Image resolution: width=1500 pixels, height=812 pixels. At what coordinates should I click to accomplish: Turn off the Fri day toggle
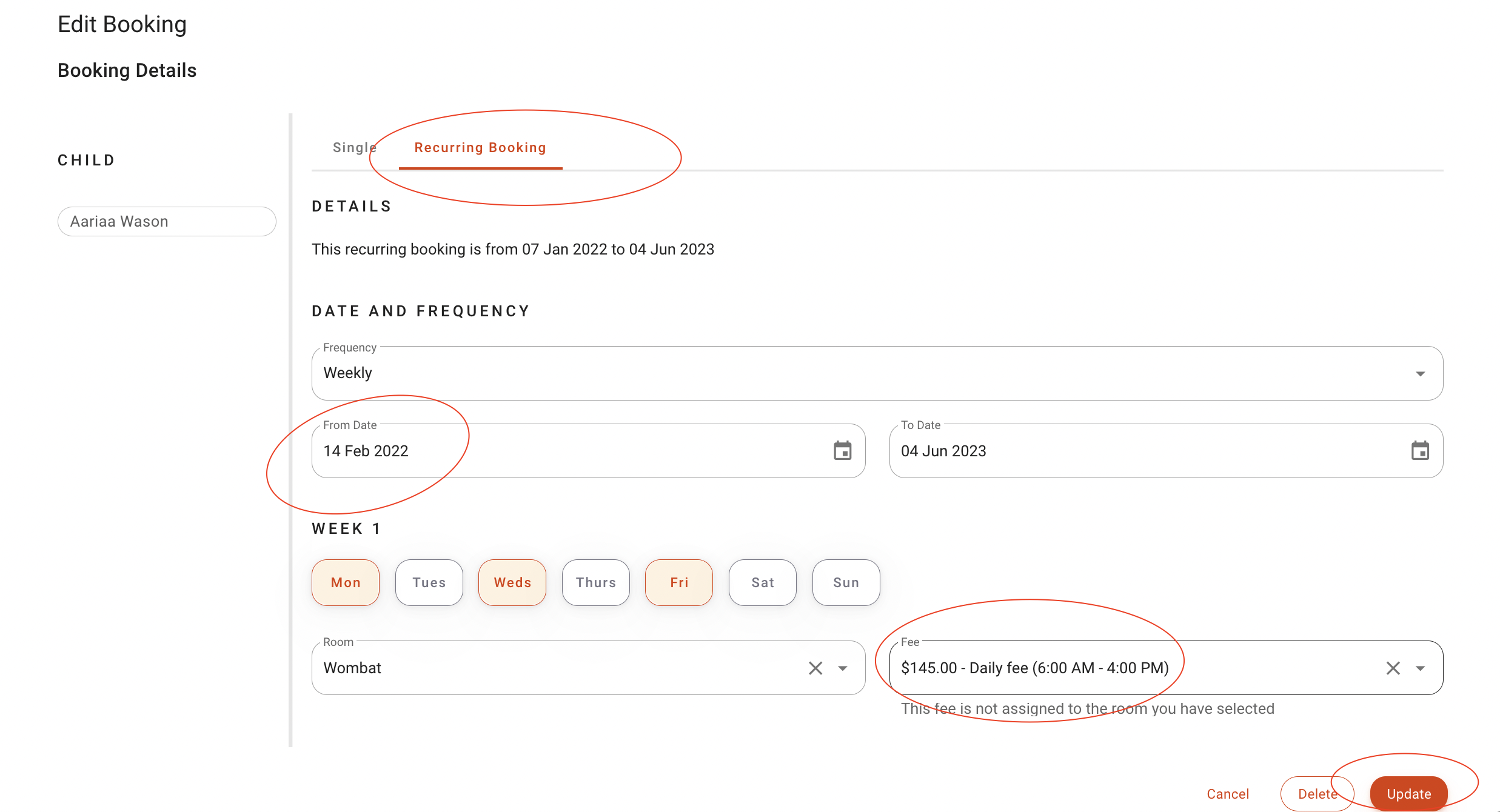(679, 582)
